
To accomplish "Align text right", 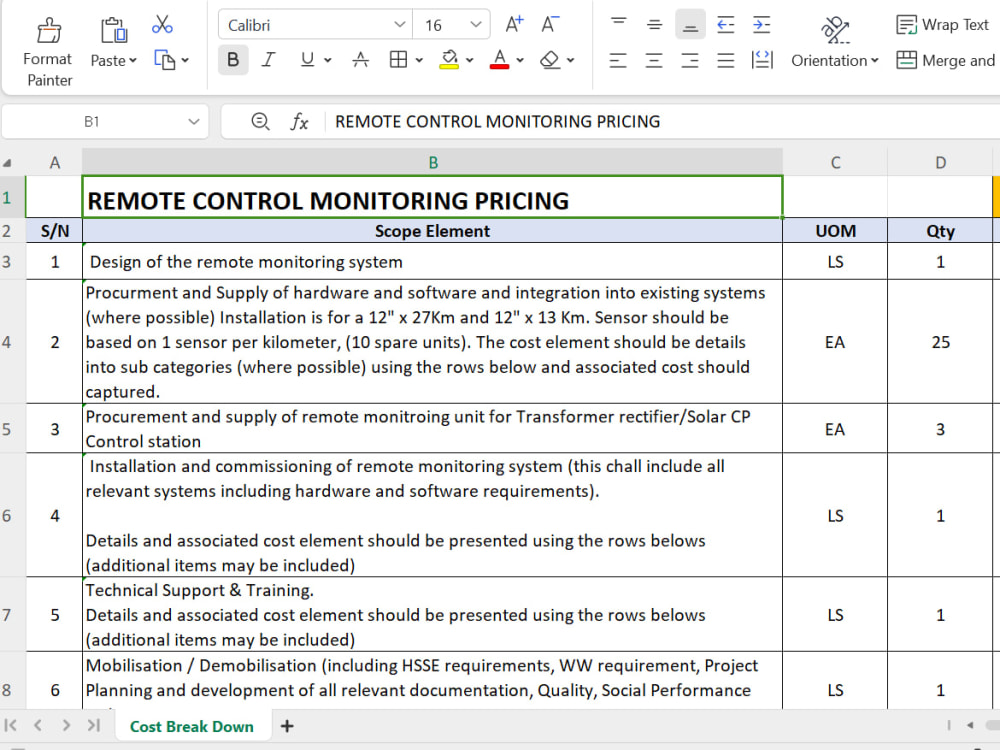I will (x=690, y=60).
